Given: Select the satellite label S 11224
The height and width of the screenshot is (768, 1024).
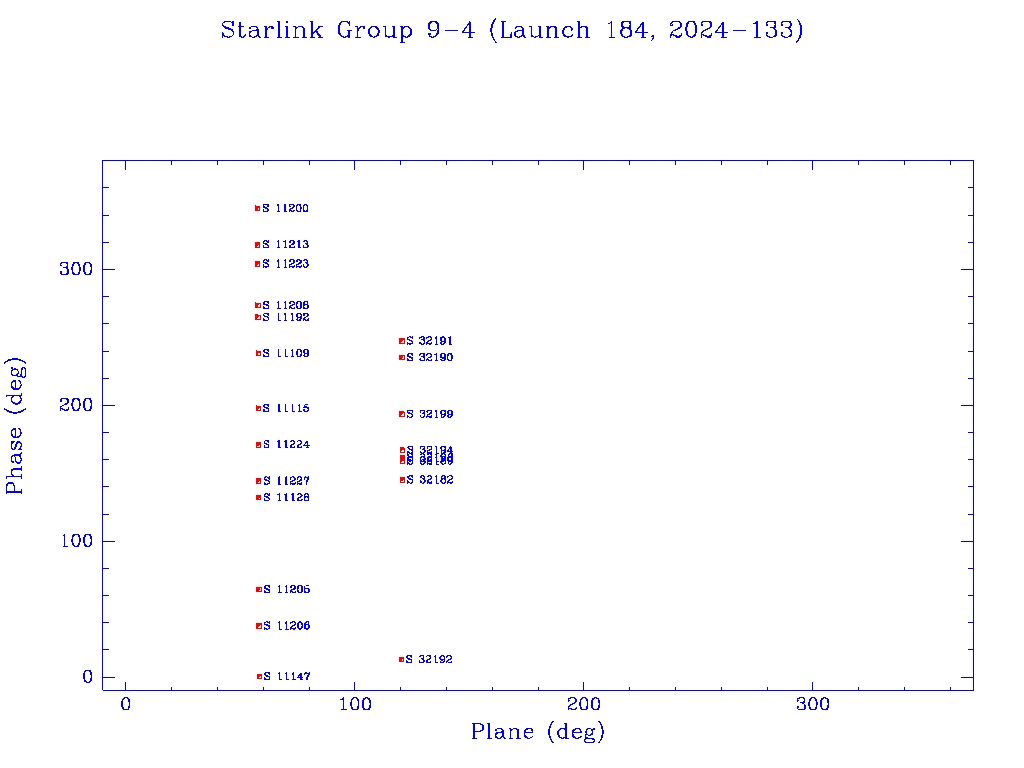Looking at the screenshot, I should [287, 444].
